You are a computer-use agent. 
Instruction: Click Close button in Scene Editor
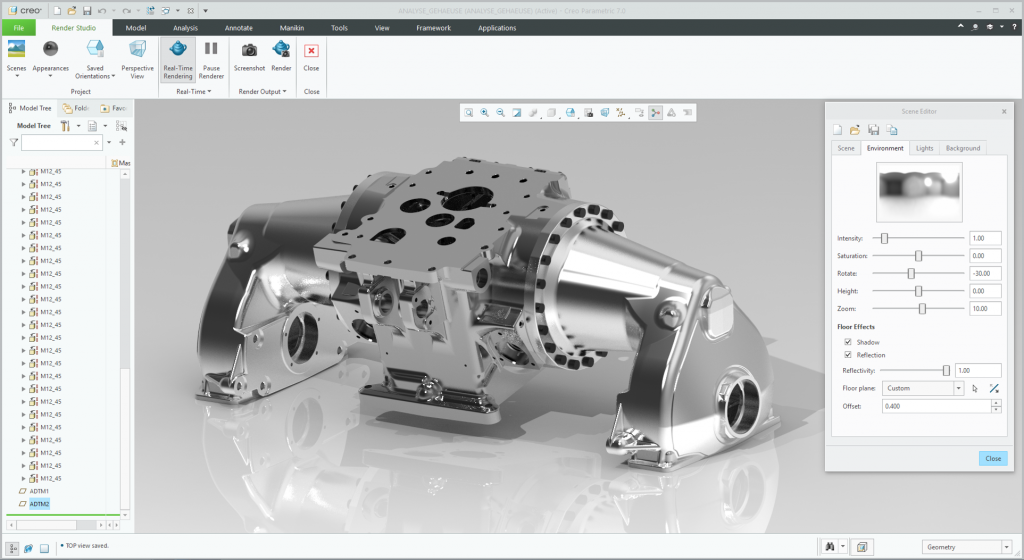coord(992,458)
